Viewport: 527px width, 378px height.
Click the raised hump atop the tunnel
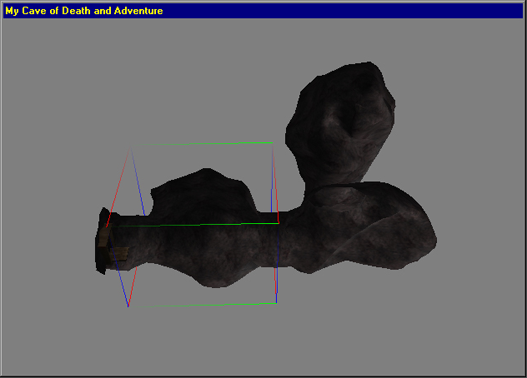203,193
